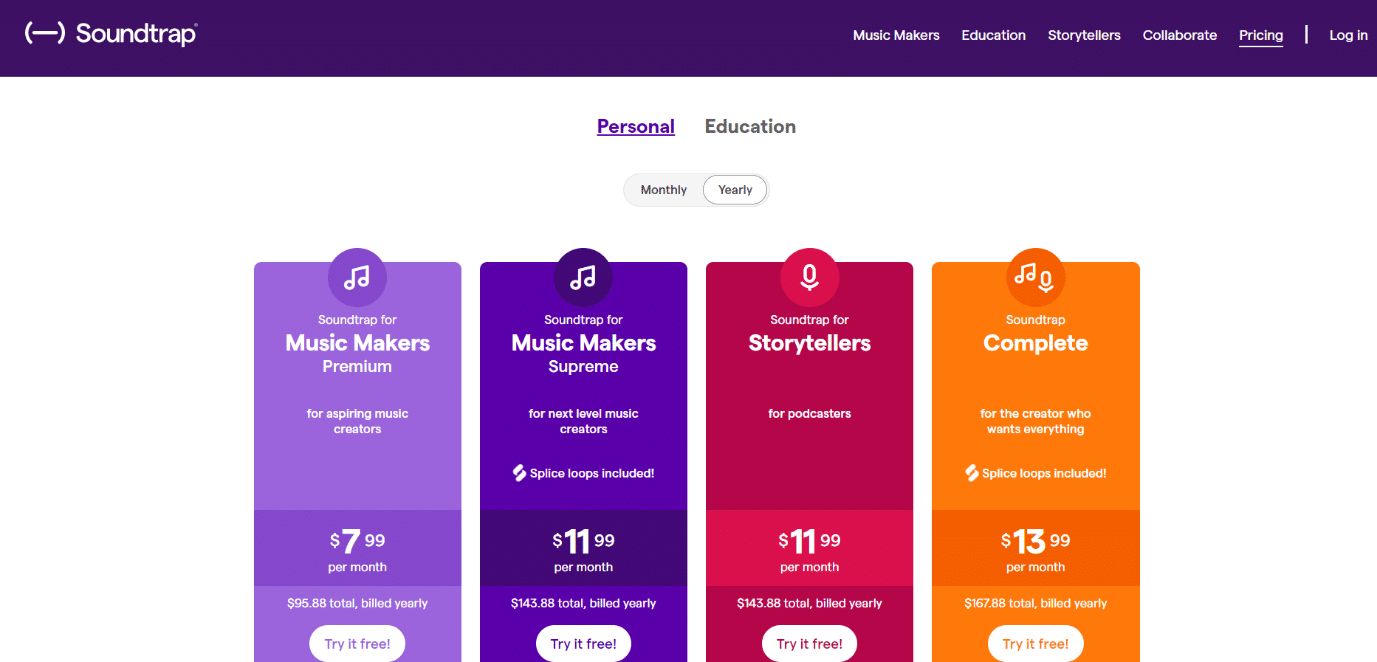Click "Splice loops included!" on Supreme card
1377x662 pixels.
(592, 473)
